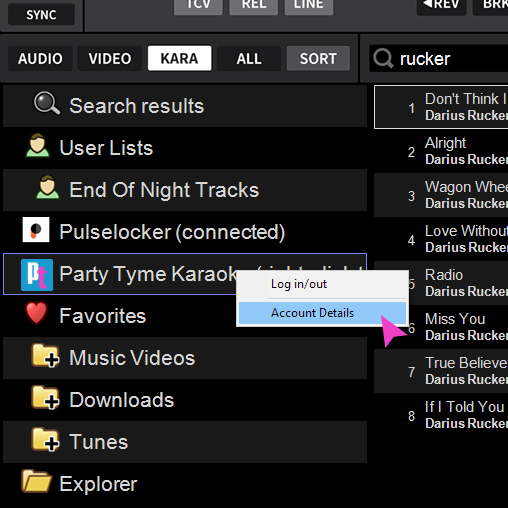Viewport: 508px width, 508px height.
Task: Choose Log in/out from context menu
Action: pyautogui.click(x=322, y=284)
